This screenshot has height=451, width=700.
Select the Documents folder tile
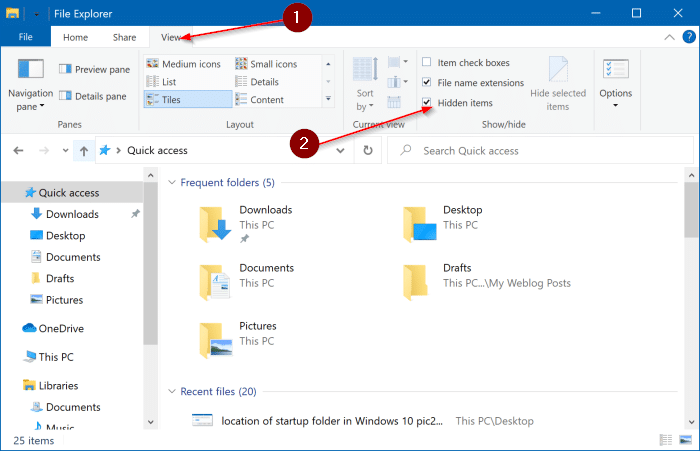[246, 282]
